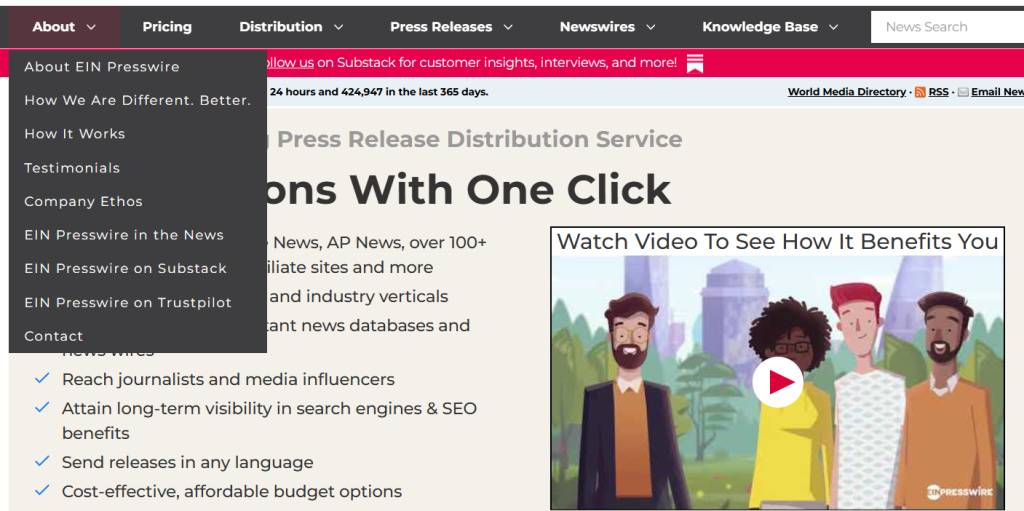Select About EIN Presswire menu entry
This screenshot has width=1024, height=511.
(x=102, y=67)
